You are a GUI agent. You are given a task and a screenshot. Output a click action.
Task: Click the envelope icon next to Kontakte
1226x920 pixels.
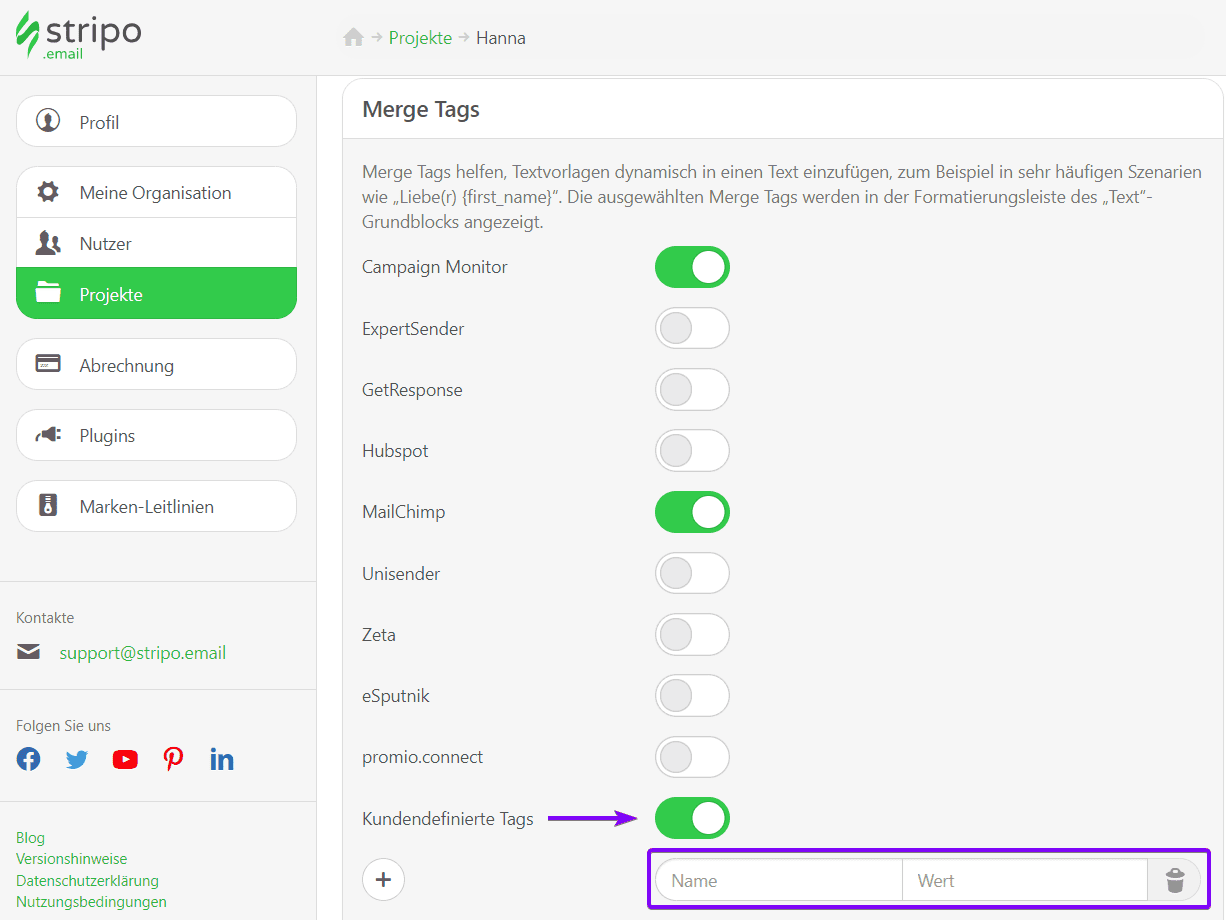click(28, 651)
